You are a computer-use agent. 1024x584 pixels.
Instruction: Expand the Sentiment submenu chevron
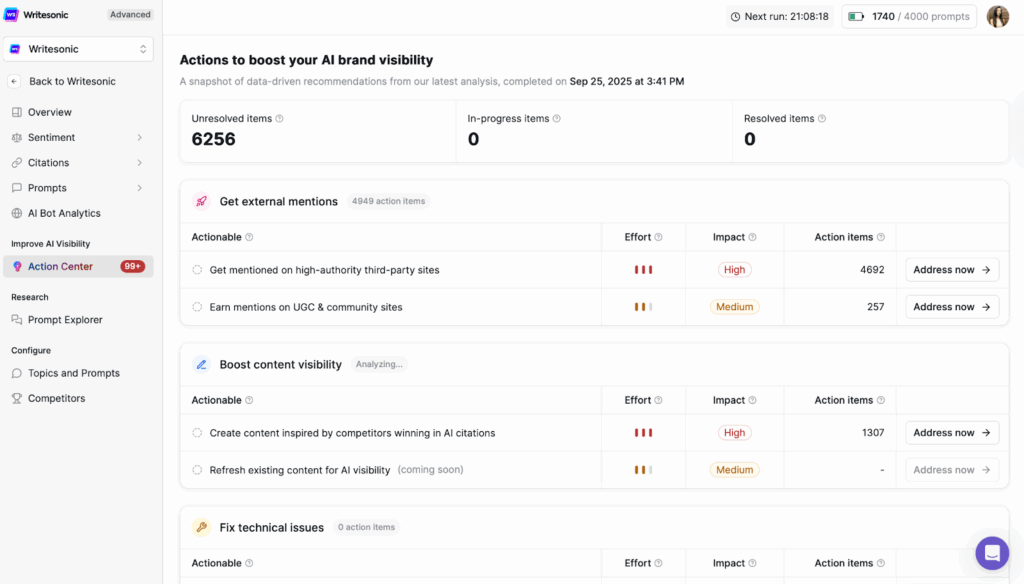[139, 138]
